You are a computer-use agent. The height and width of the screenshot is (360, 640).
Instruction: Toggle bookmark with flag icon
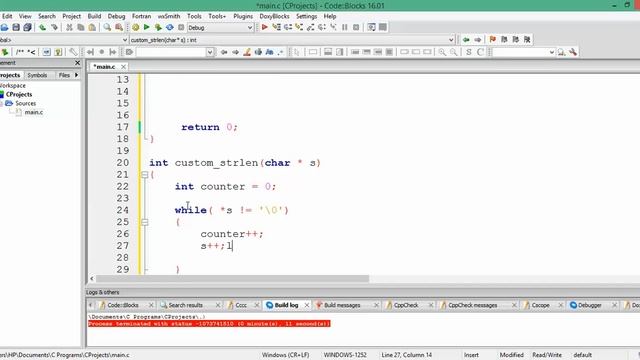pos(493,40)
